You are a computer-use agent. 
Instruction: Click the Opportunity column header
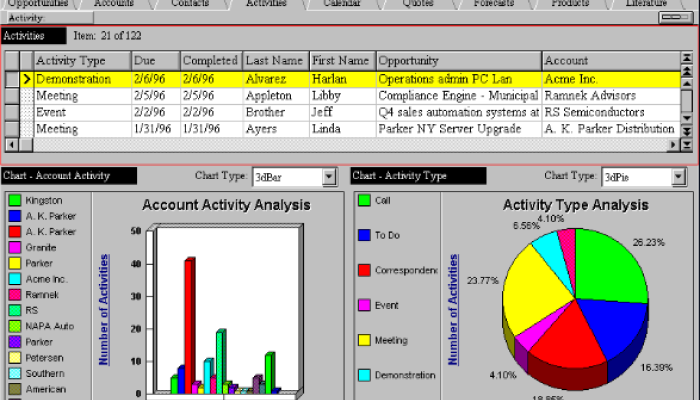[459, 60]
